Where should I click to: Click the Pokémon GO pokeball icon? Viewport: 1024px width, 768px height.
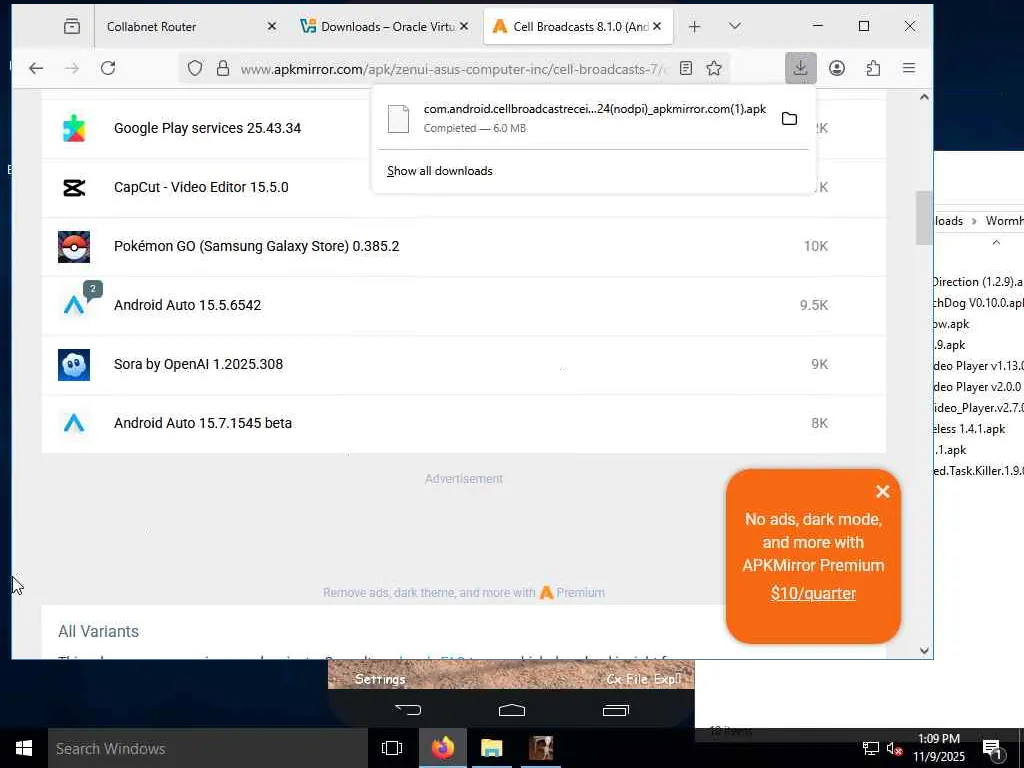click(x=74, y=247)
